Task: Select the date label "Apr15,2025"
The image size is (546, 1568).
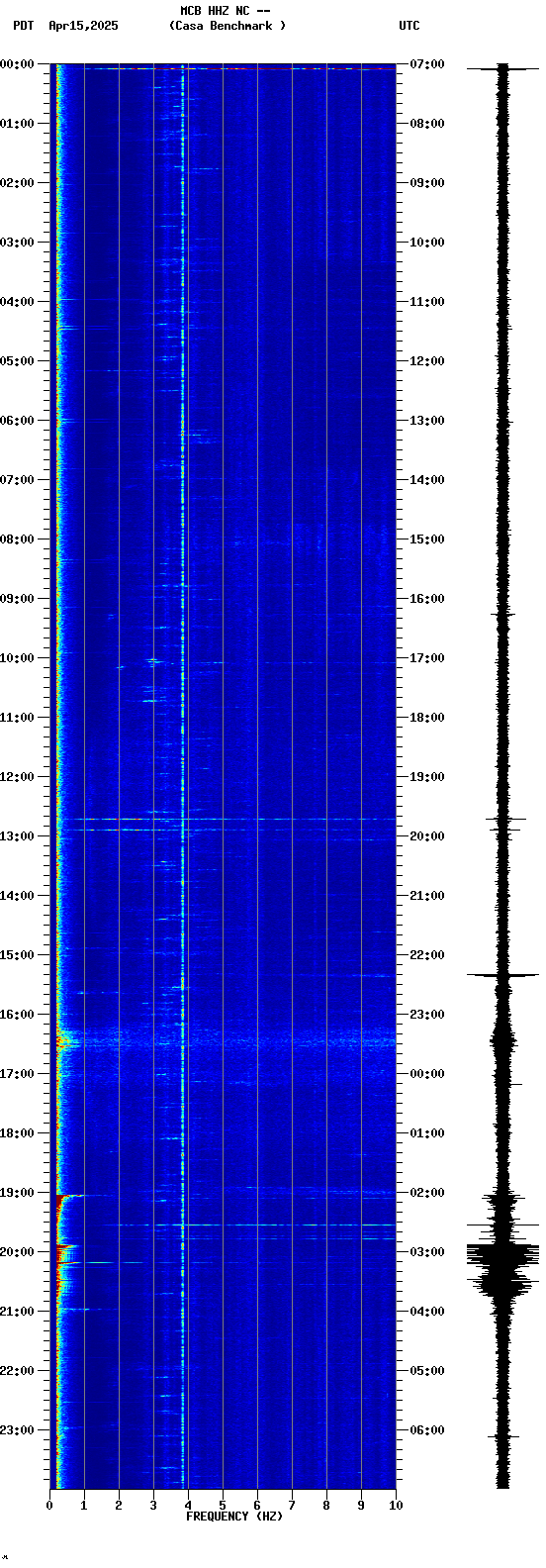Action: coord(83,26)
